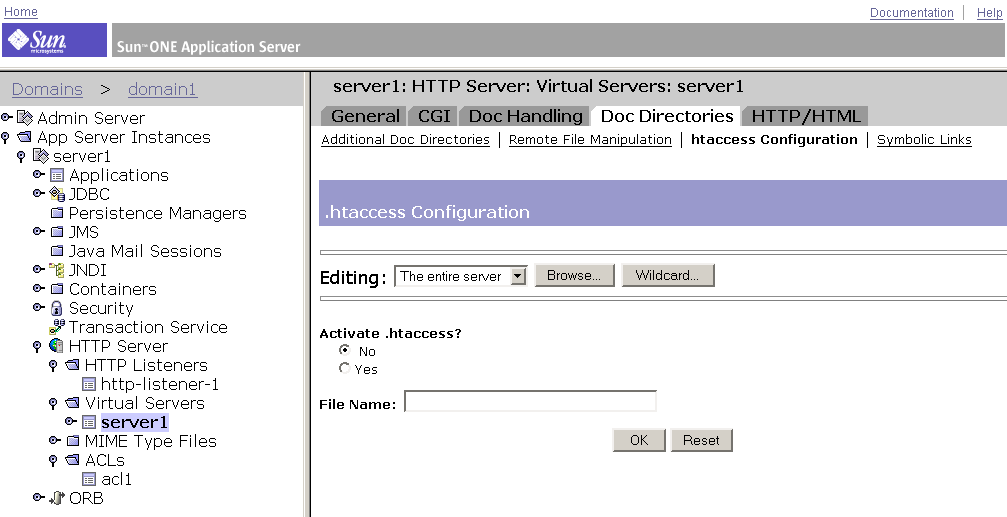Click the OK button
The height and width of the screenshot is (517, 1007).
click(x=639, y=440)
